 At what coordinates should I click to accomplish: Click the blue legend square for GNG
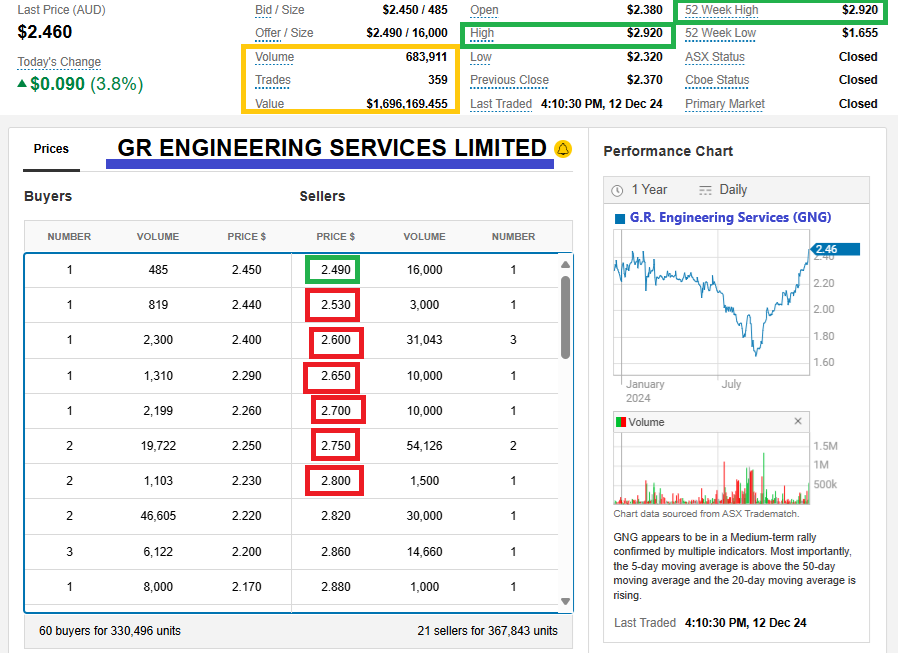(619, 218)
